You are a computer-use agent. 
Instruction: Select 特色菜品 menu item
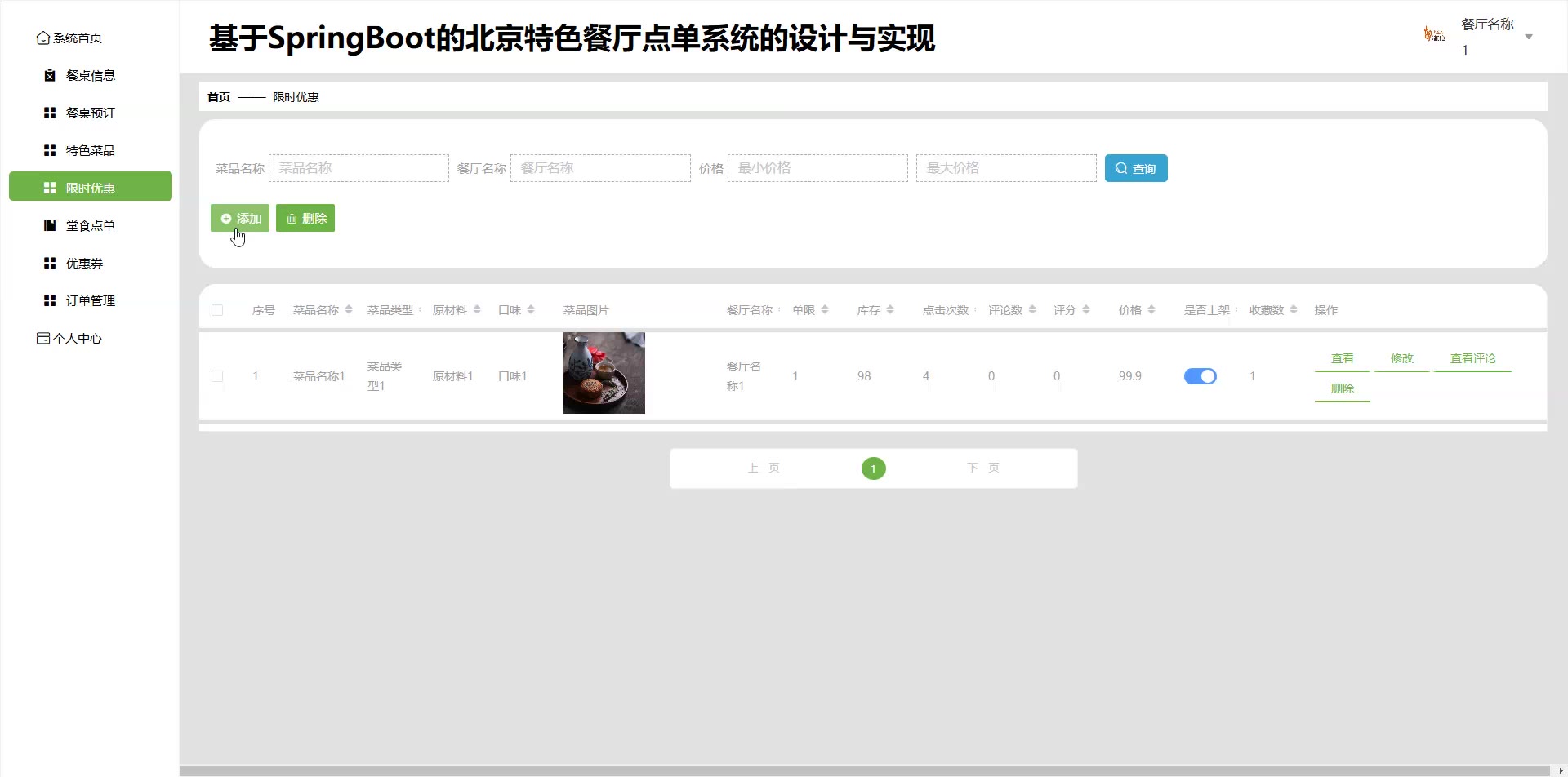click(91, 151)
